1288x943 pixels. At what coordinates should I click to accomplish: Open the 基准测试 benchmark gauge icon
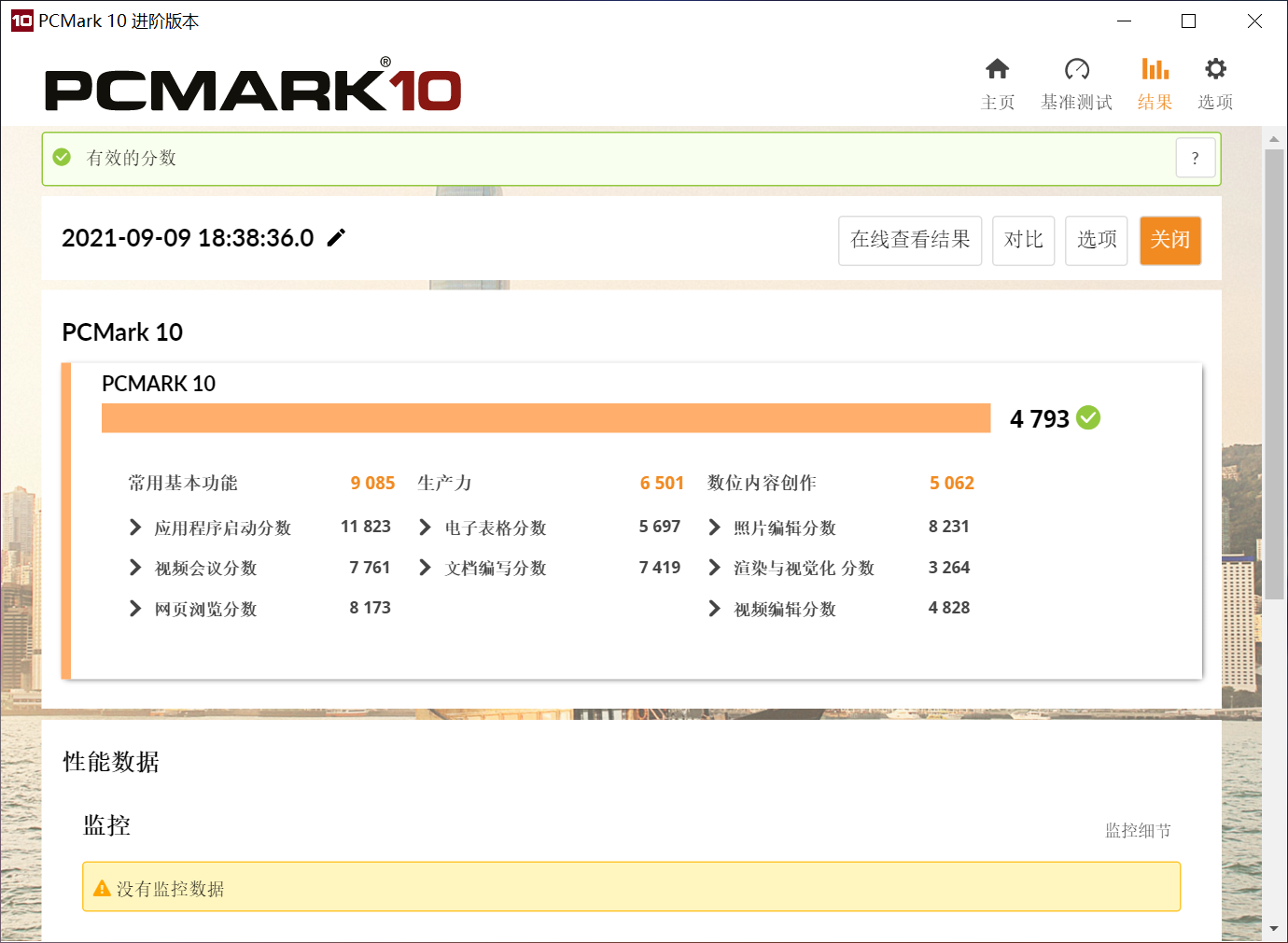coord(1077,69)
